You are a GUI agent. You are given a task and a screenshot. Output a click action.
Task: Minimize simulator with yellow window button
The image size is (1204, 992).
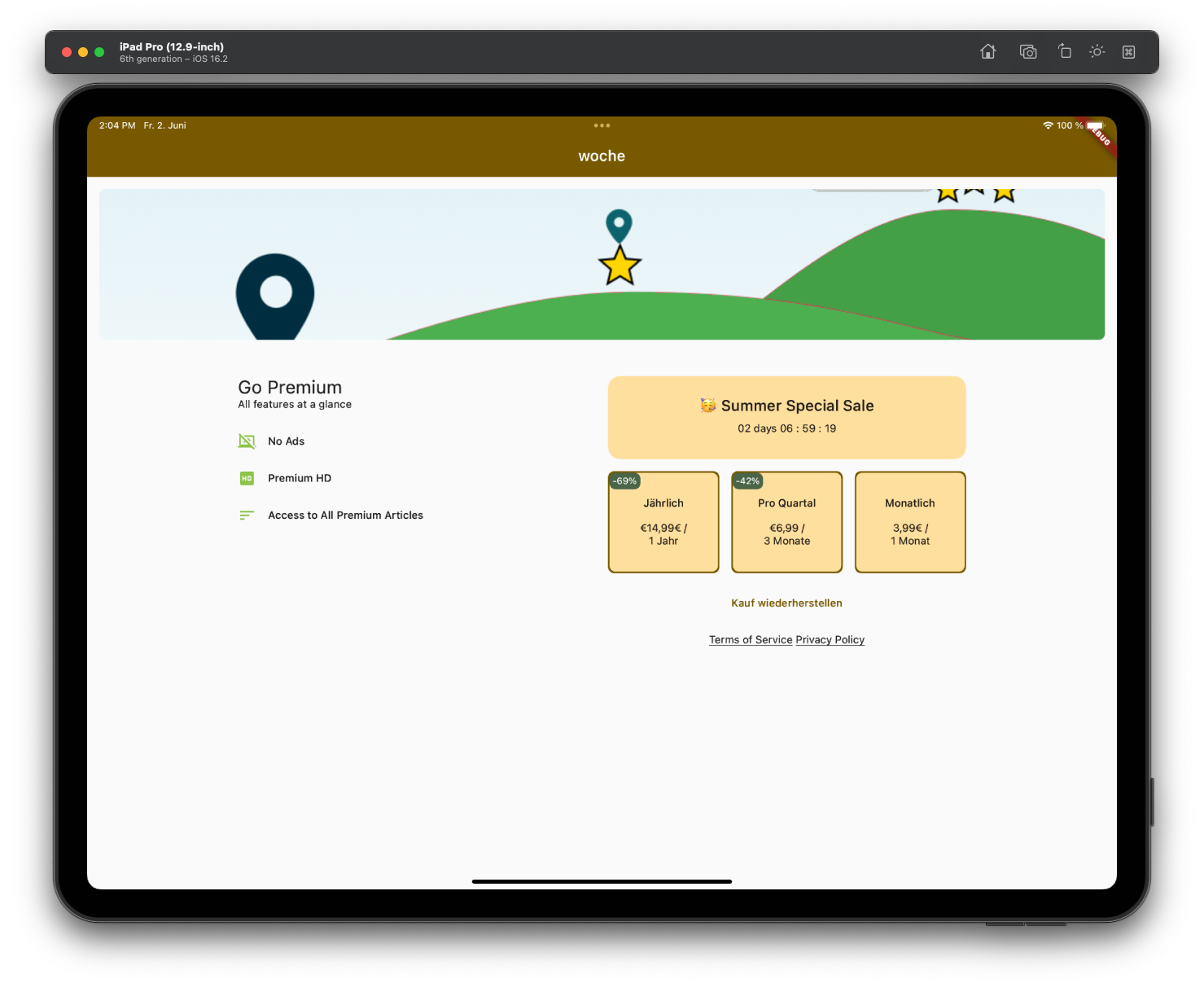(x=83, y=52)
